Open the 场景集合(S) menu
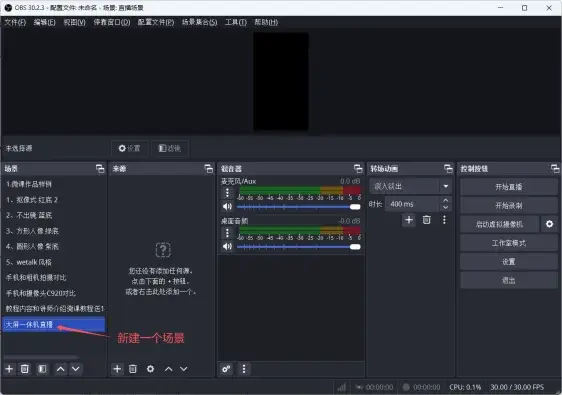 click(x=199, y=22)
